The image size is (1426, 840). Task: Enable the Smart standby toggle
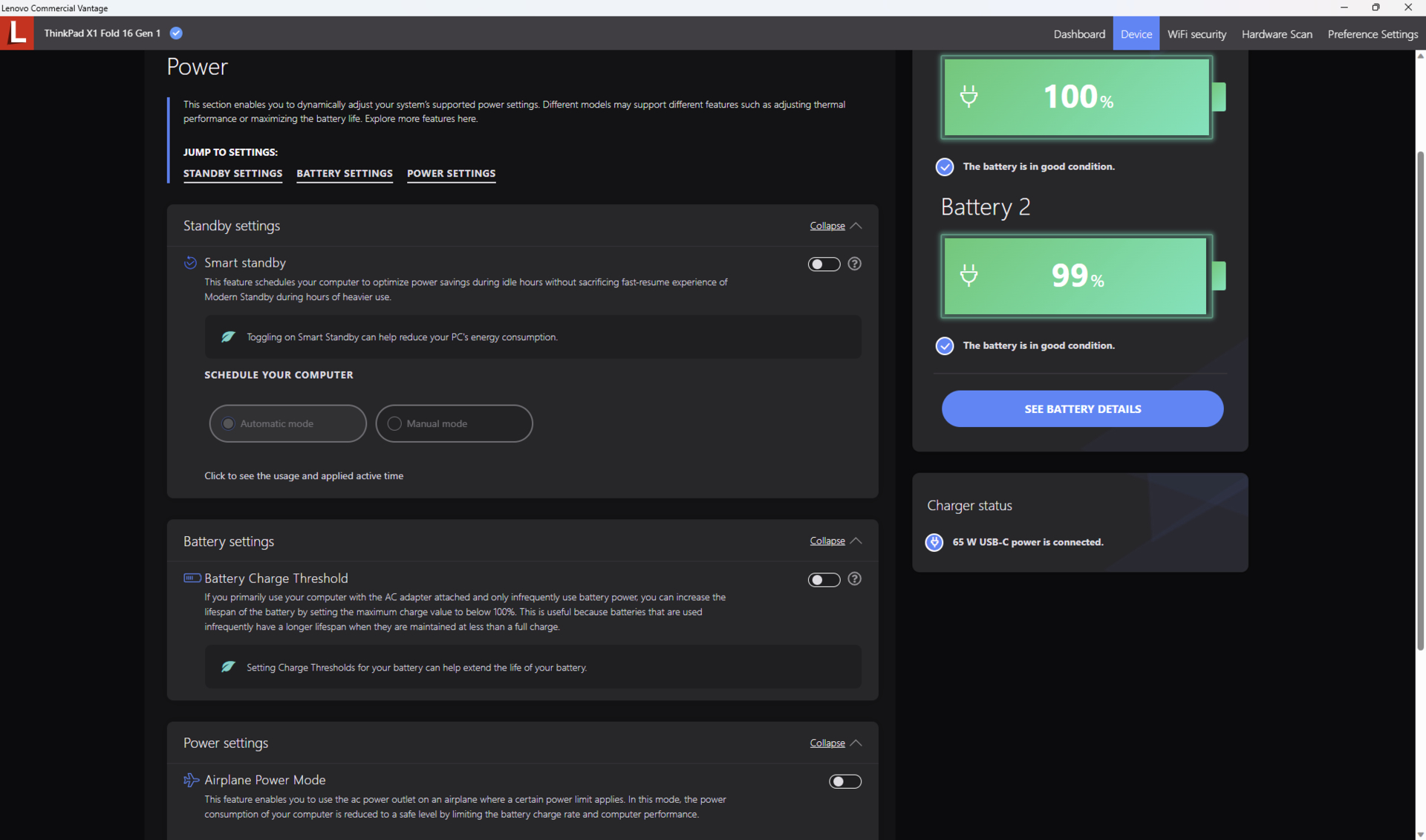(x=823, y=264)
